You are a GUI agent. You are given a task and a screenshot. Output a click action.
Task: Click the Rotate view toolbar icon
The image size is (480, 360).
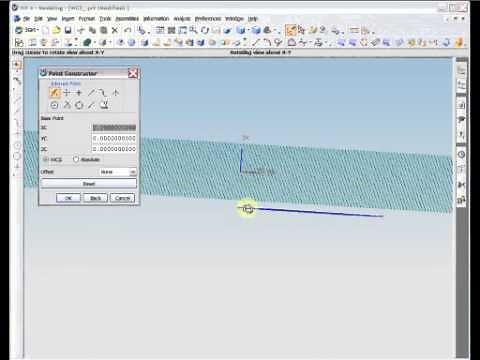(x=205, y=30)
